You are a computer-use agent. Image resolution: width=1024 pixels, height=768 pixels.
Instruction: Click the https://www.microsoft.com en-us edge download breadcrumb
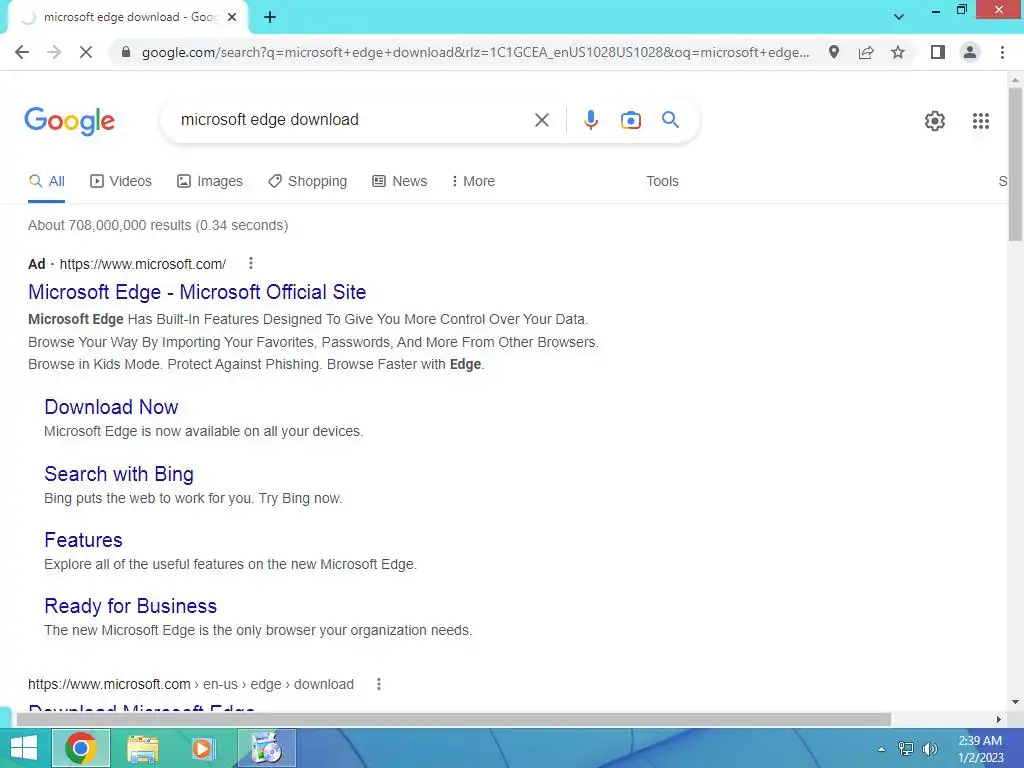(x=191, y=684)
